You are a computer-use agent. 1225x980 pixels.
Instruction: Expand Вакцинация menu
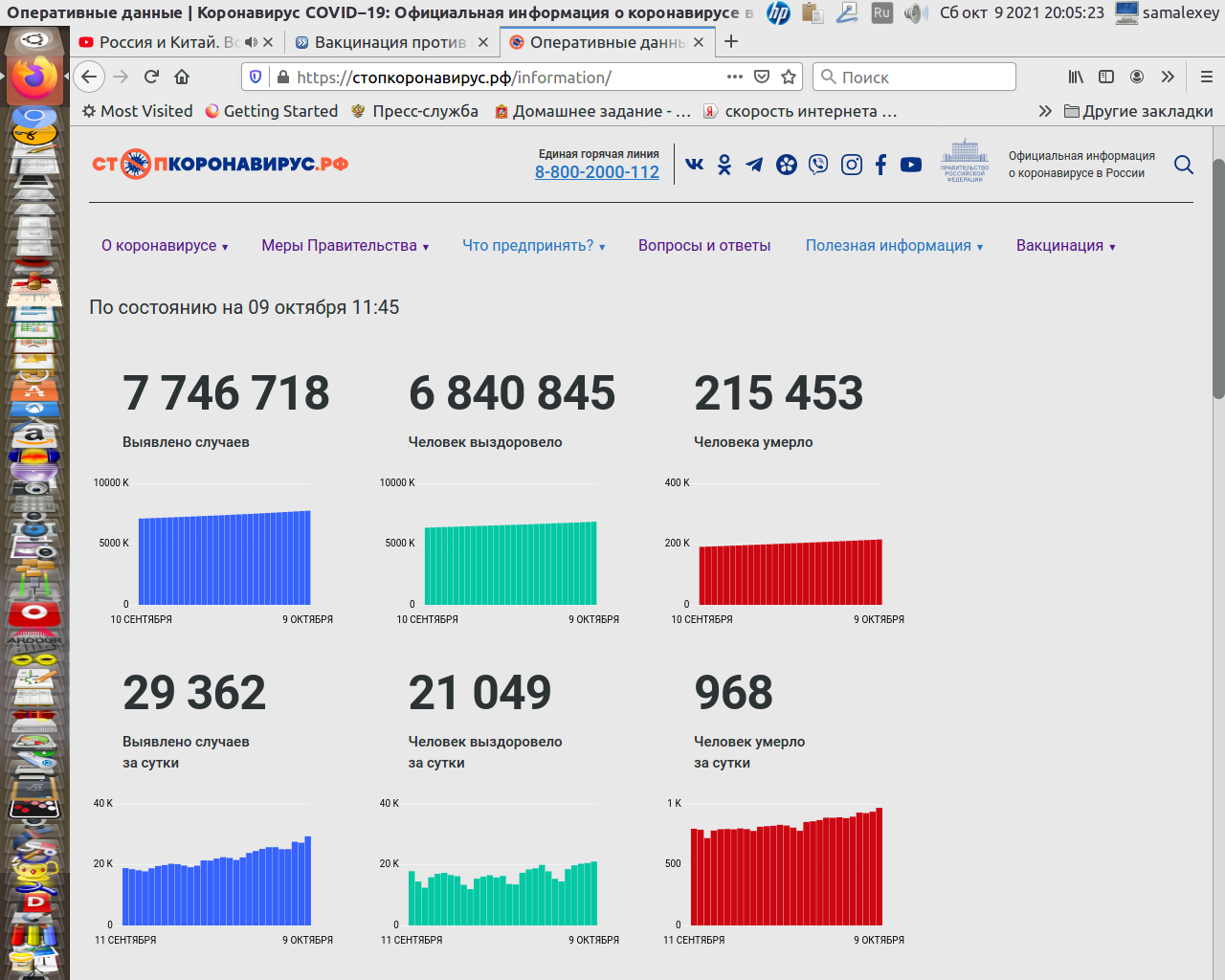click(x=1066, y=245)
